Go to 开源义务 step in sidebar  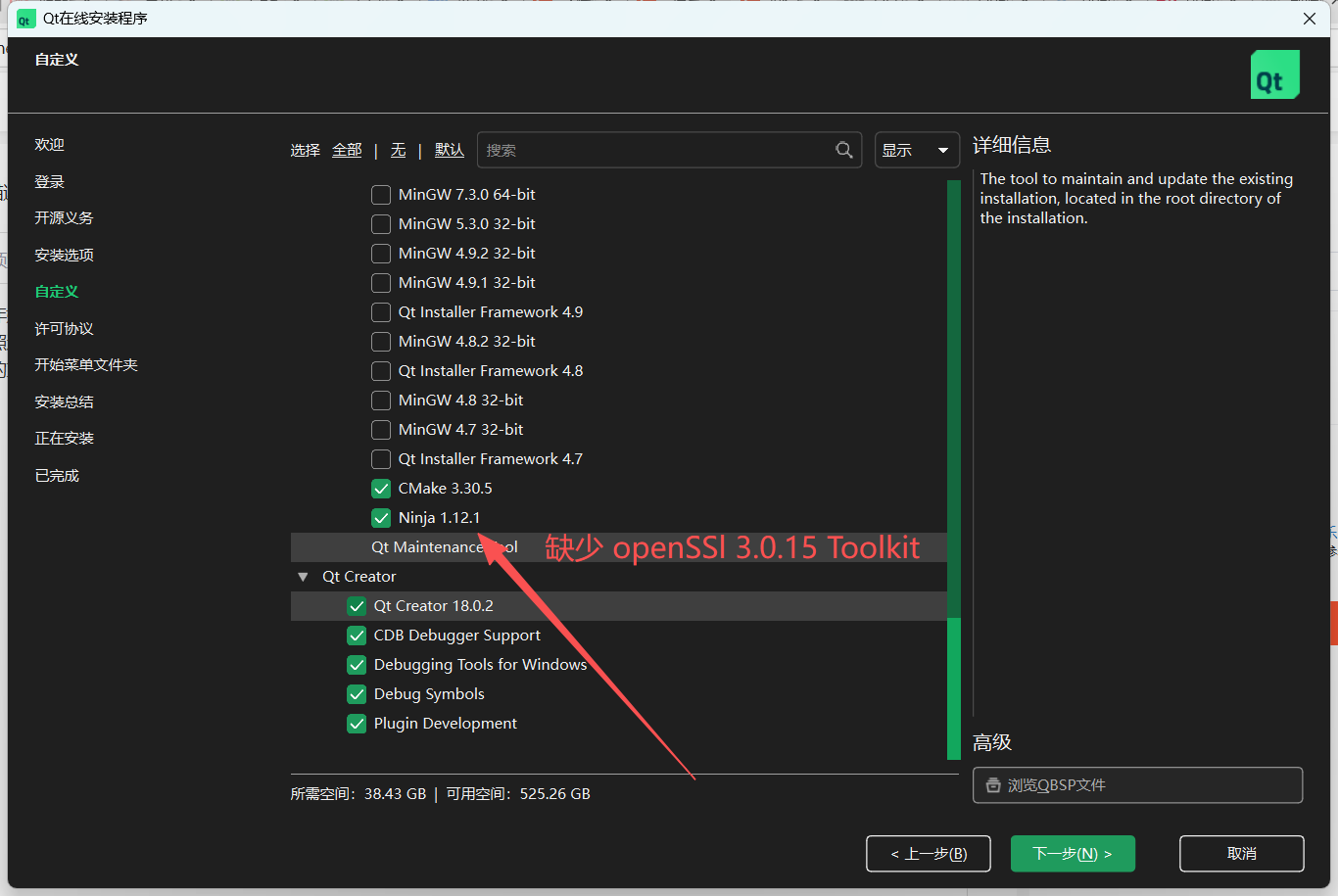pos(64,218)
